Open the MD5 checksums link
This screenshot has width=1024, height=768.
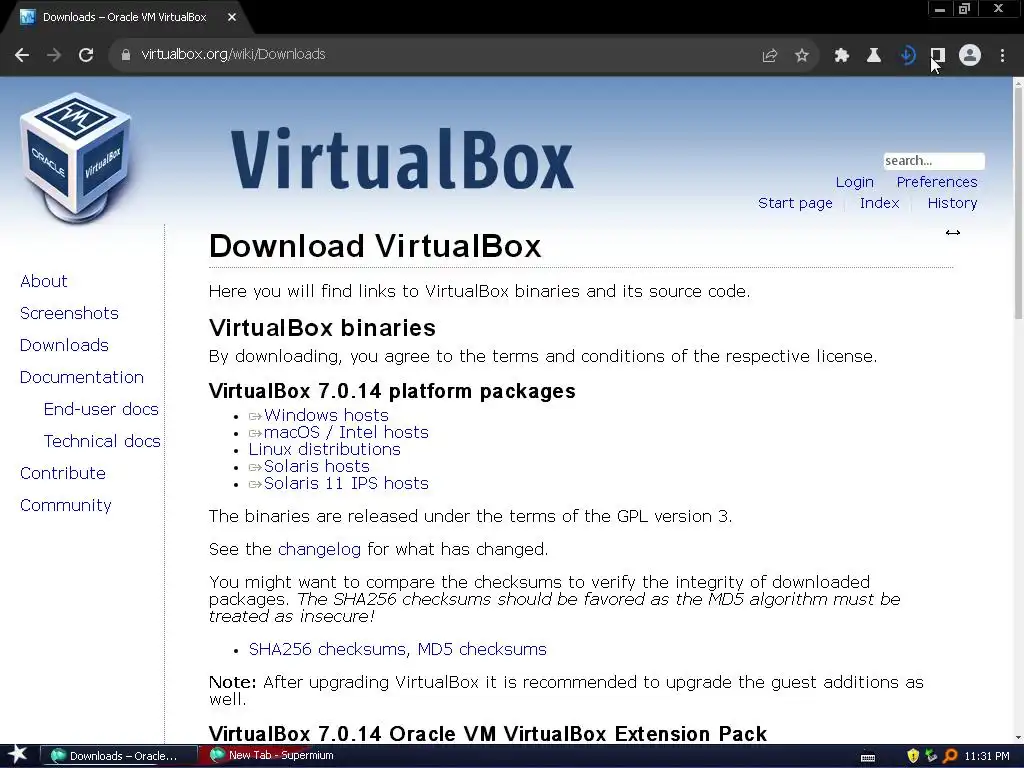(482, 649)
